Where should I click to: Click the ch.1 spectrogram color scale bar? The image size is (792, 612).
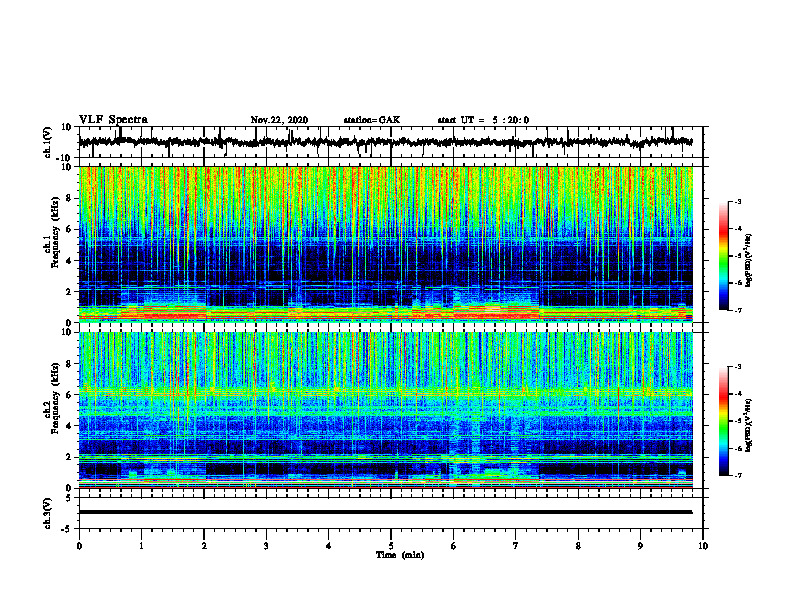724,256
